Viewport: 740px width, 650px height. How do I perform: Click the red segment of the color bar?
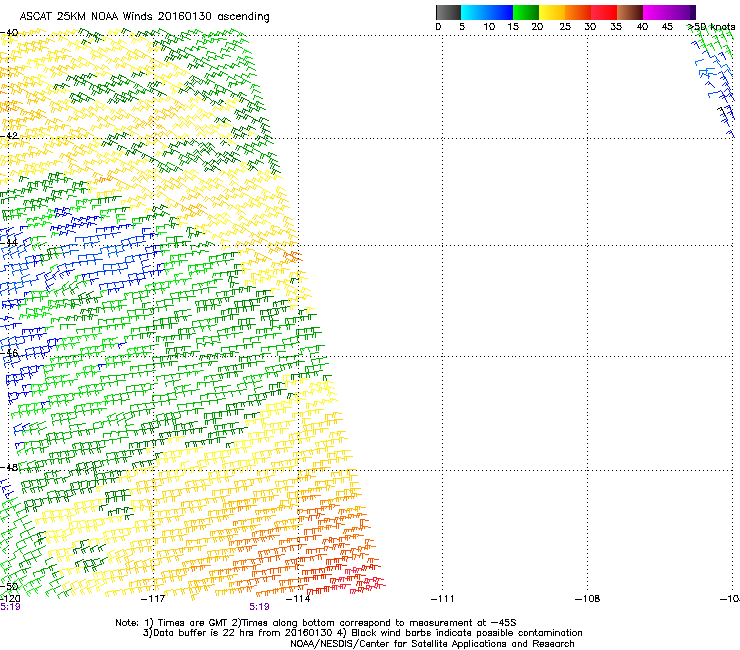tap(604, 12)
